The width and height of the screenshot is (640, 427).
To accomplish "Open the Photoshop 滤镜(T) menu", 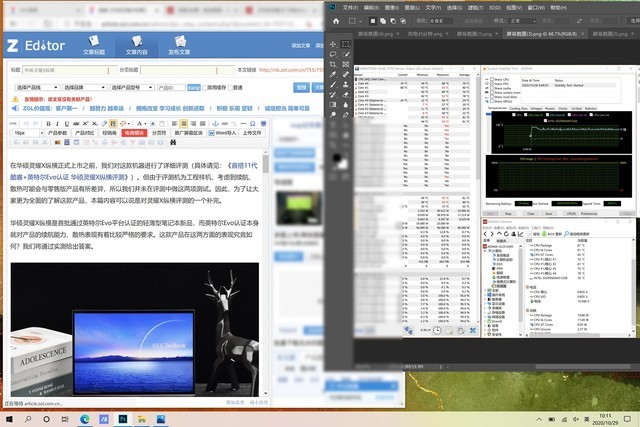I will pyautogui.click(x=475, y=7).
